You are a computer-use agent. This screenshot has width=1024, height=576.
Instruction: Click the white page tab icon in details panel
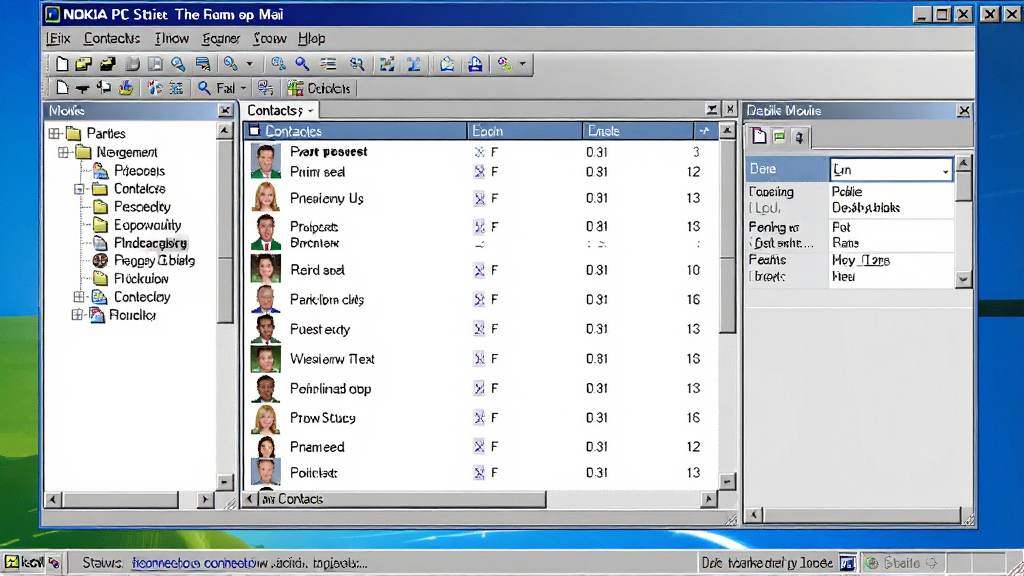click(x=759, y=136)
